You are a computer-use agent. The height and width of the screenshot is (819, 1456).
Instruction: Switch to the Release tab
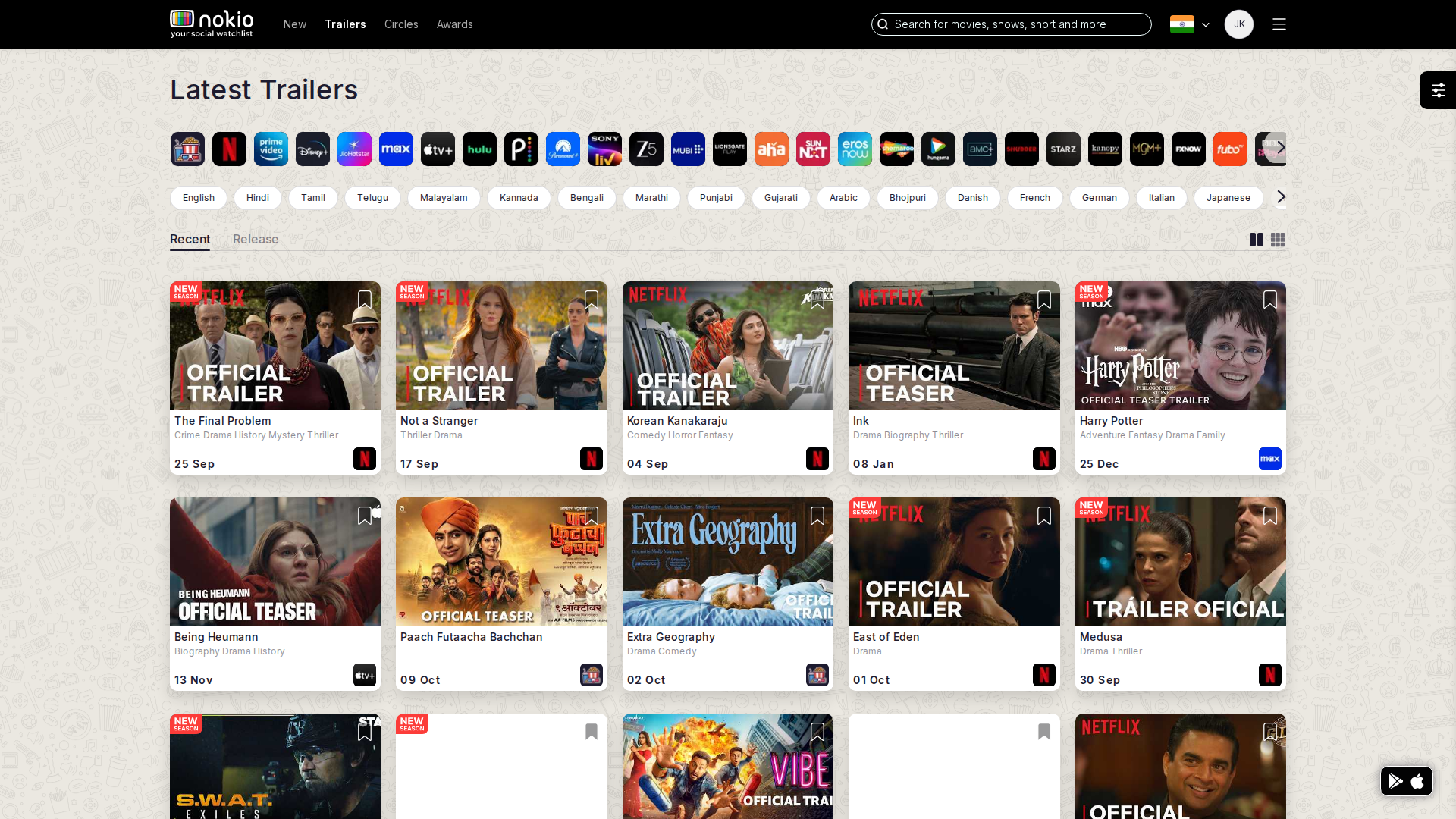256,239
